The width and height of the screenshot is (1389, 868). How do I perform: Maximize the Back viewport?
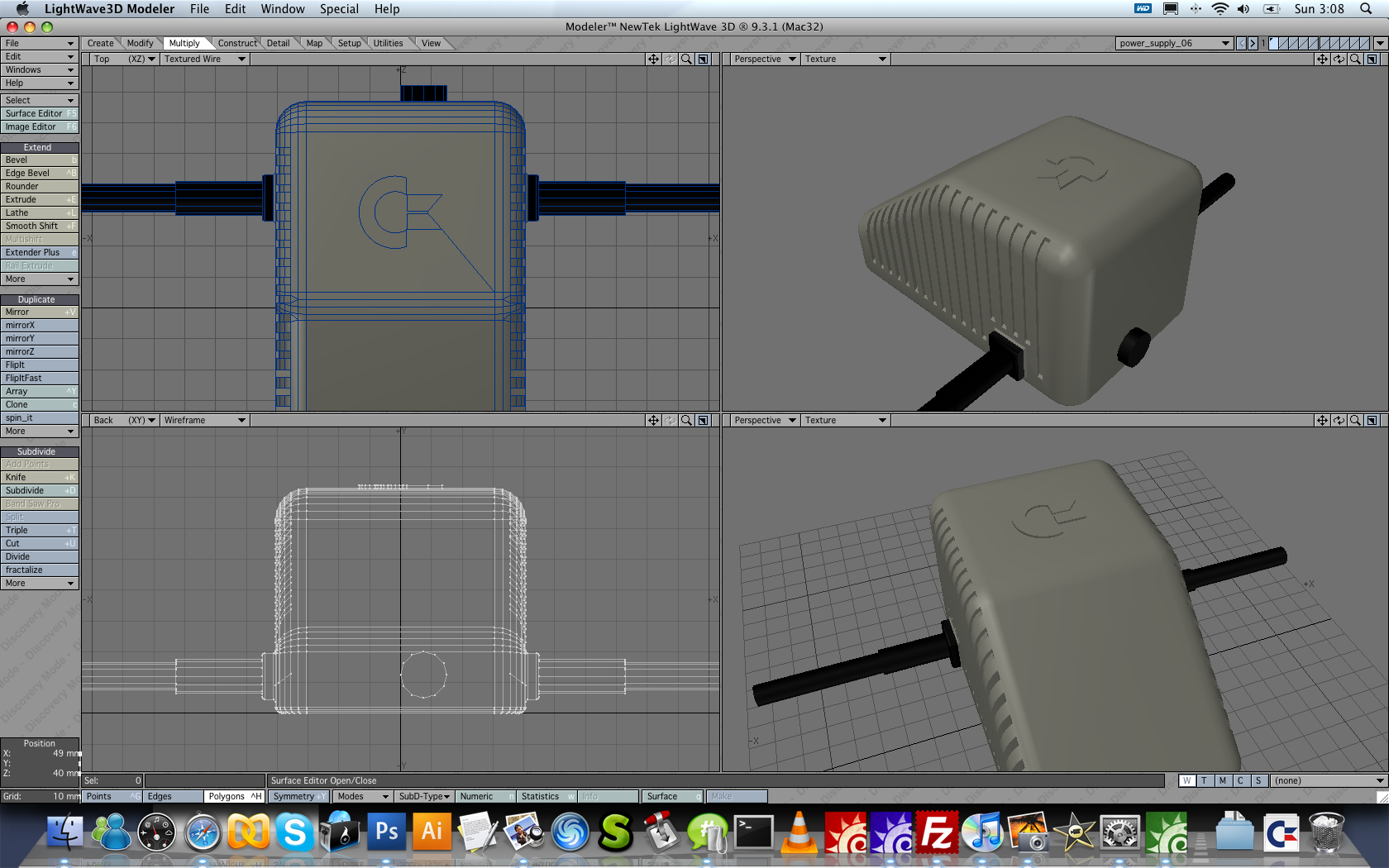[703, 421]
